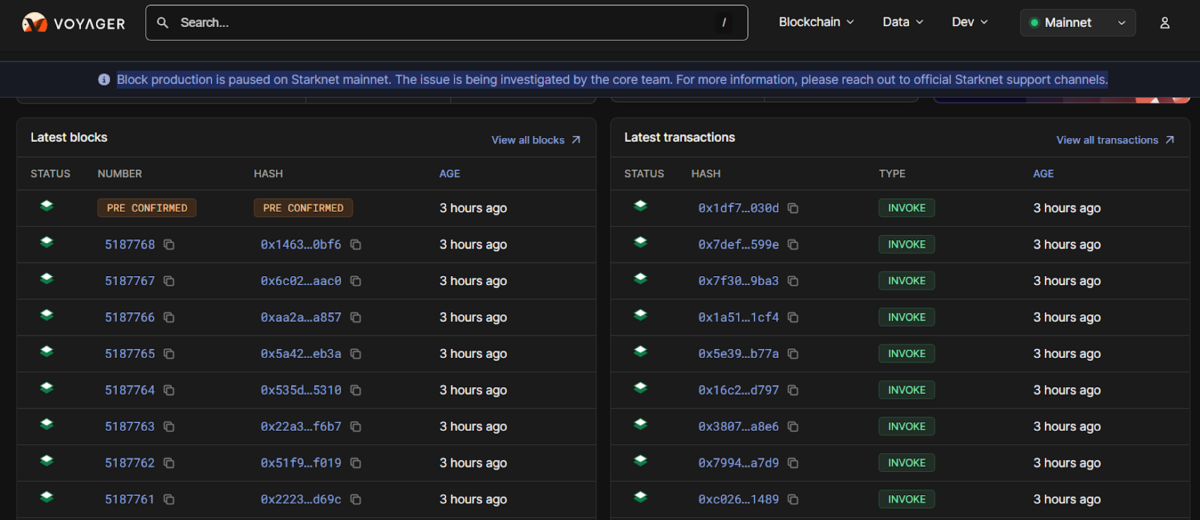This screenshot has width=1200, height=520.
Task: Open block hash 0x2223...d69c
Action: (x=301, y=499)
